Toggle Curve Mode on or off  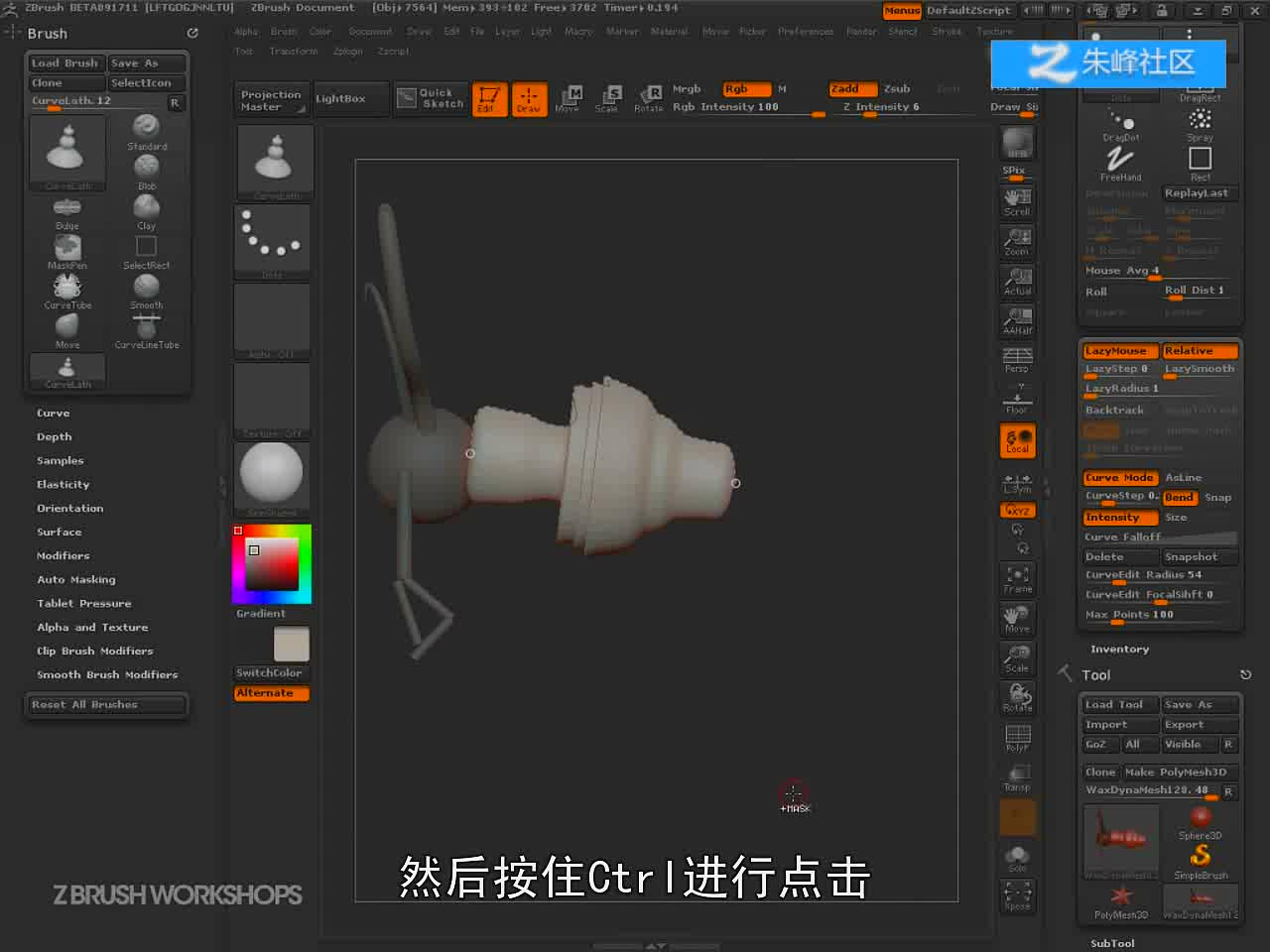tap(1120, 478)
